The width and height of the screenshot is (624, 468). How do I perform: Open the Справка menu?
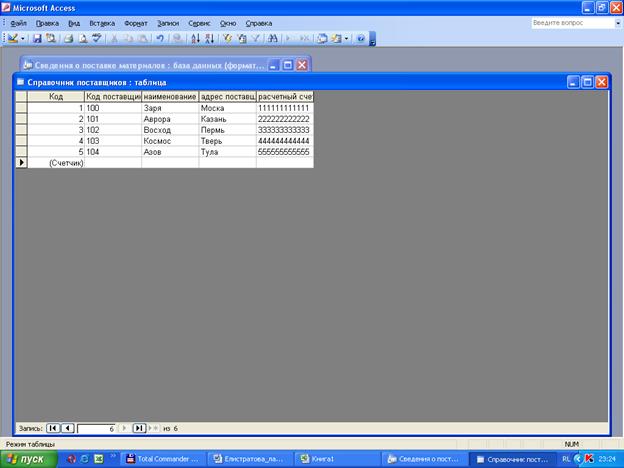tap(259, 23)
